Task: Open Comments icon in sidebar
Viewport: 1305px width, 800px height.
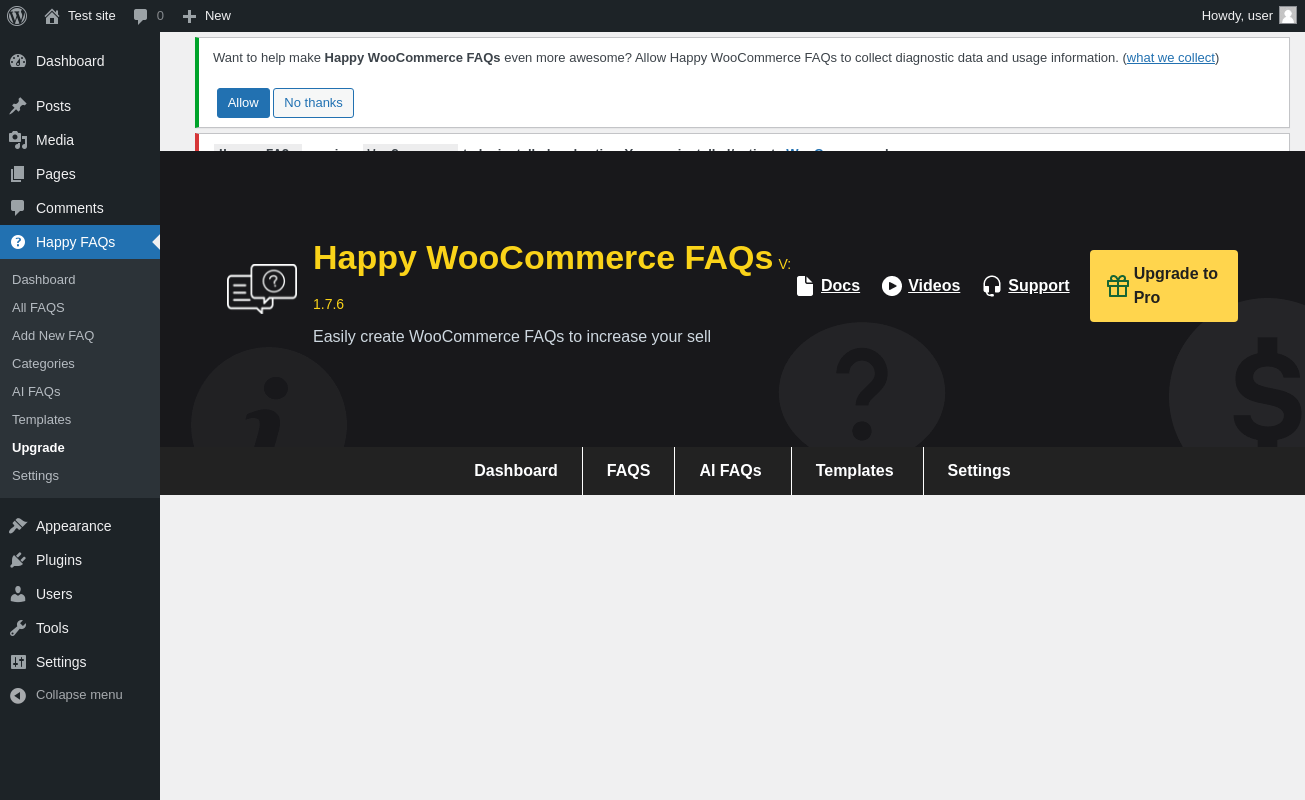Action: (18, 208)
